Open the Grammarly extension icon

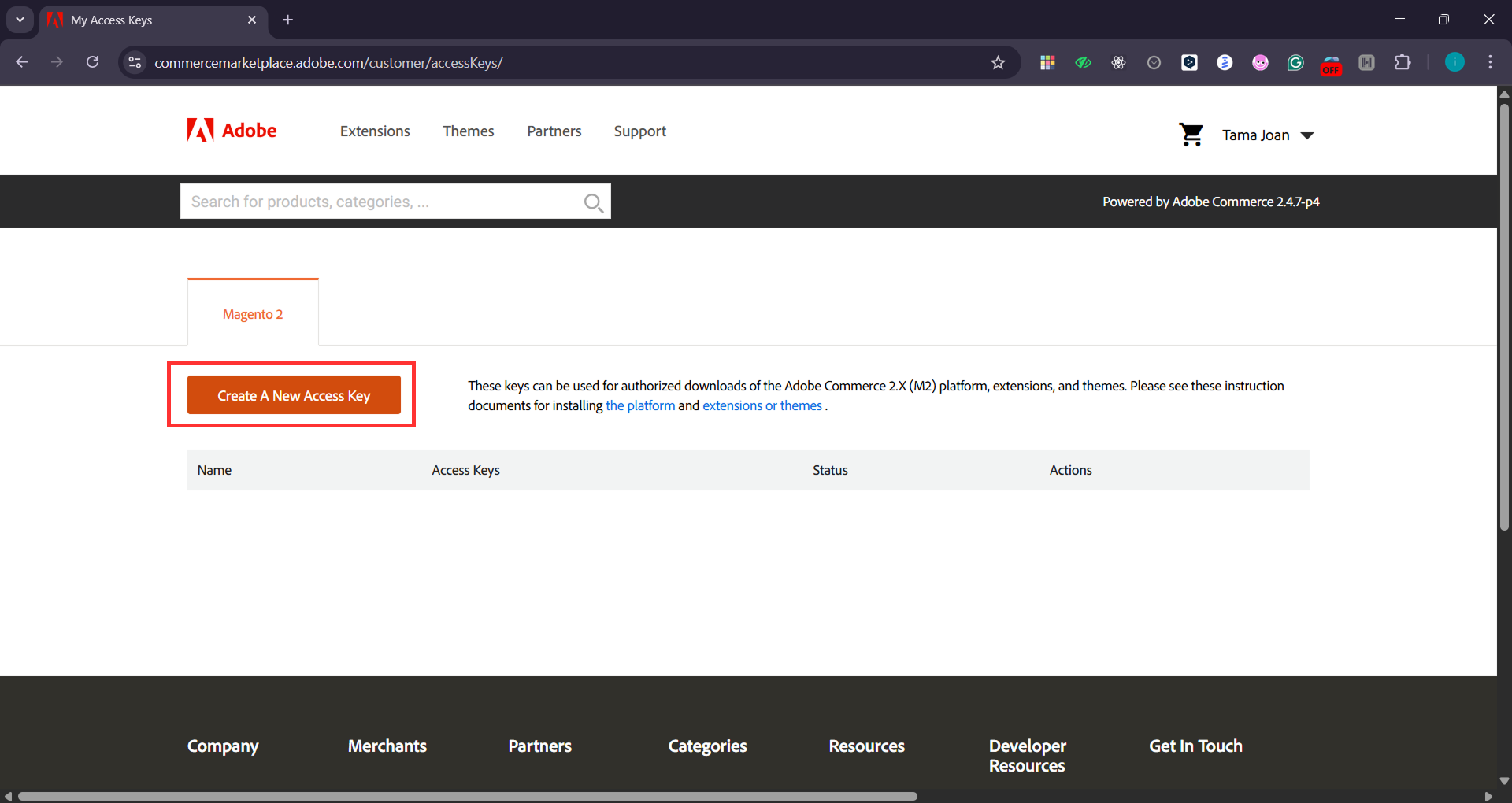[1295, 63]
